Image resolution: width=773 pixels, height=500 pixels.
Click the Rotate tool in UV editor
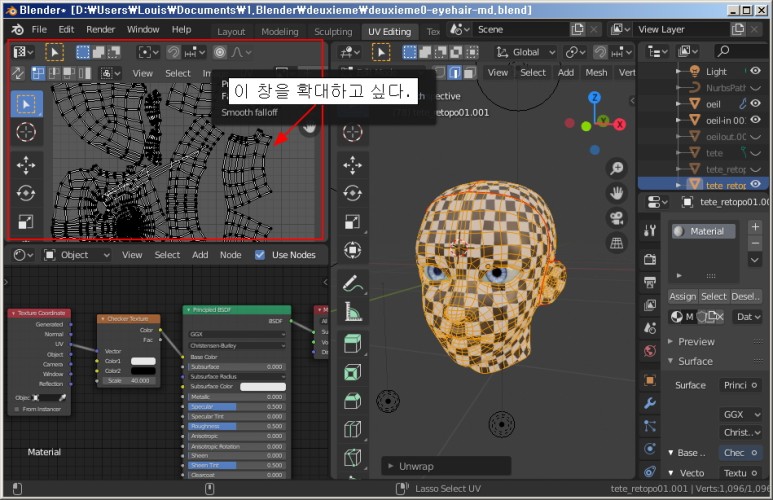tap(27, 193)
